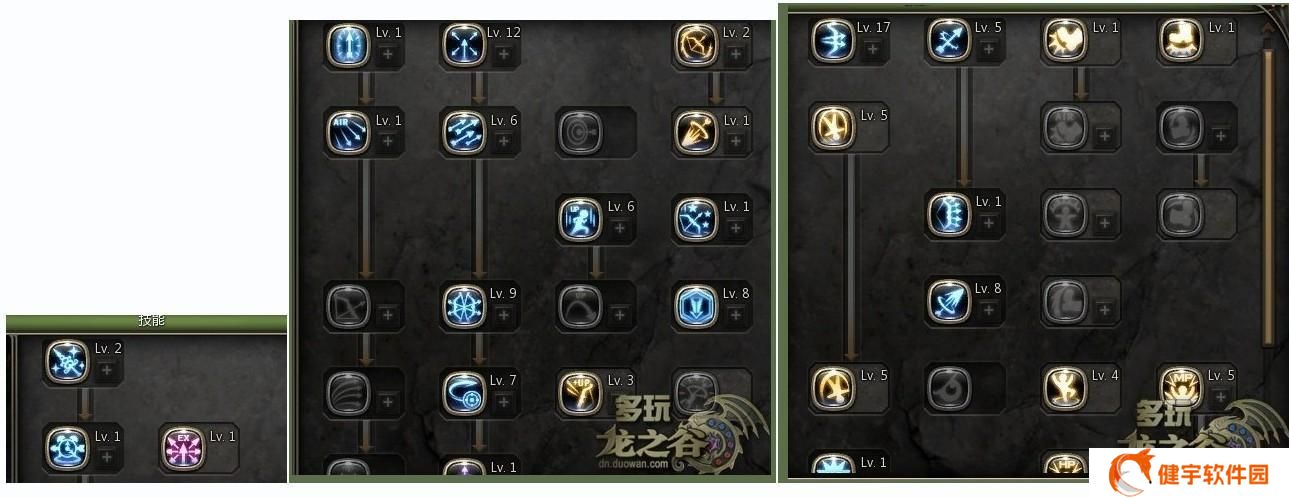This screenshot has height=498, width=1289.
Task: Select the Lv. 12 multi-arrow skill icon
Action: 463,44
